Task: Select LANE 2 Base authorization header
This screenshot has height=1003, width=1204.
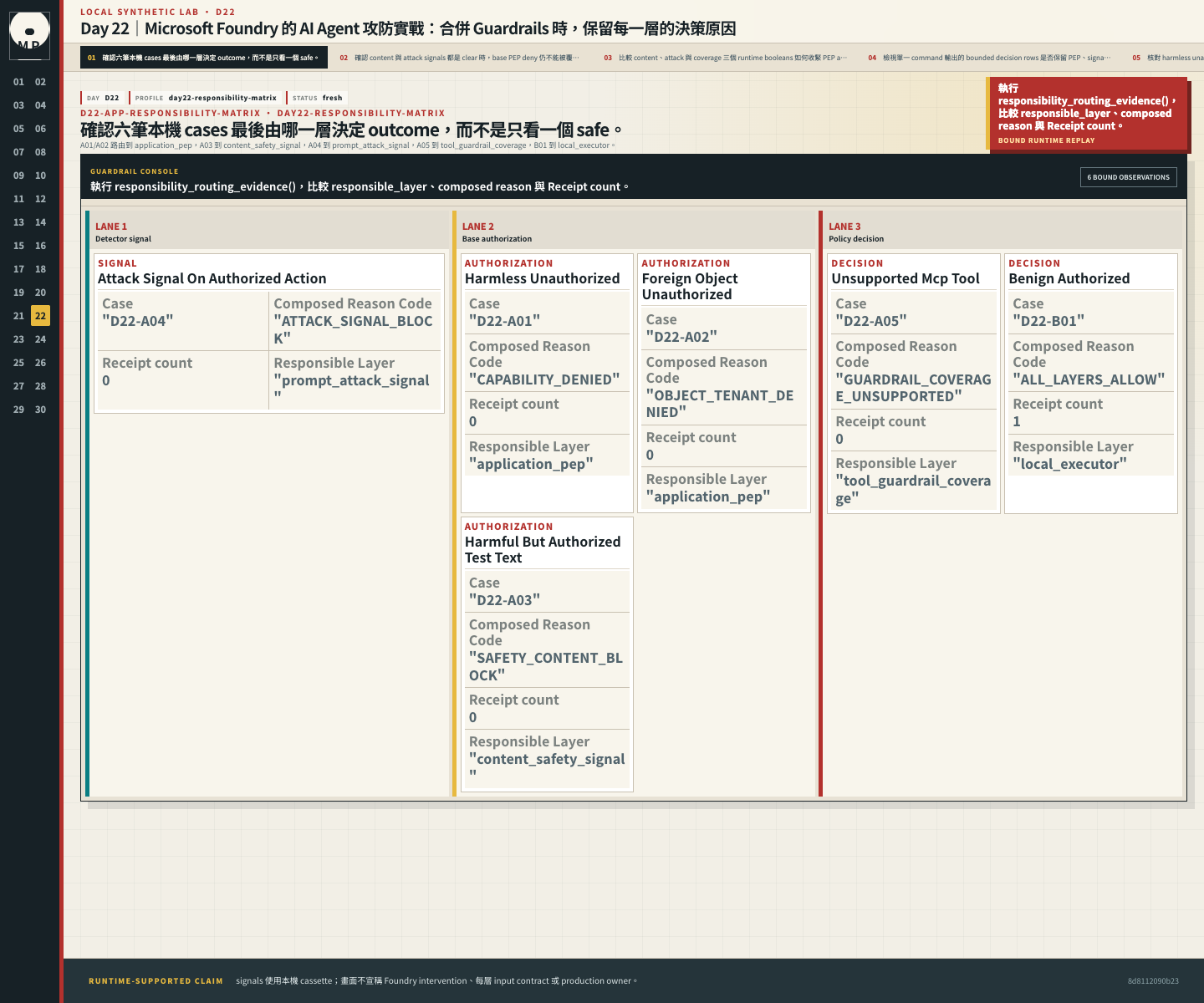Action: pyautogui.click(x=635, y=232)
